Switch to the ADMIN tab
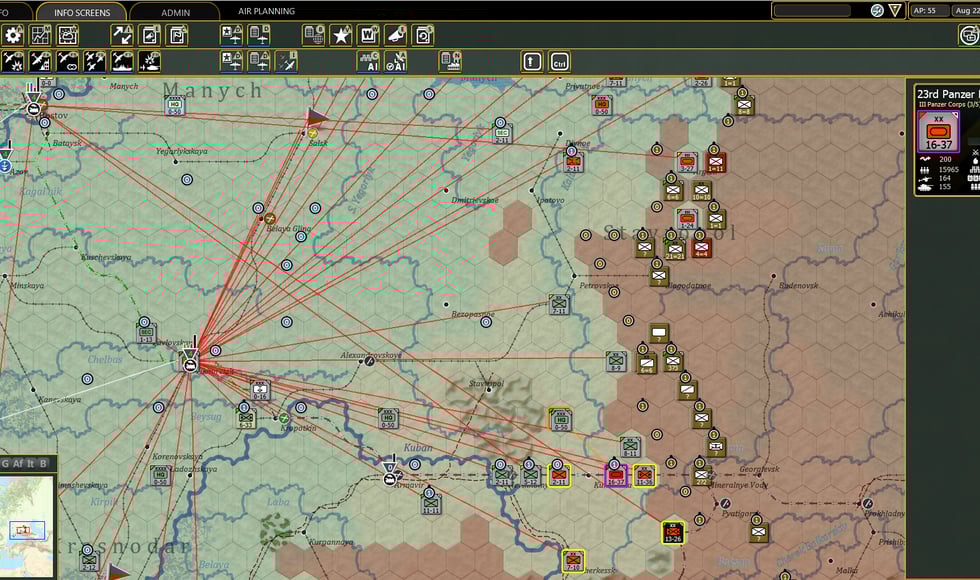The width and height of the screenshot is (980, 580). pos(176,12)
